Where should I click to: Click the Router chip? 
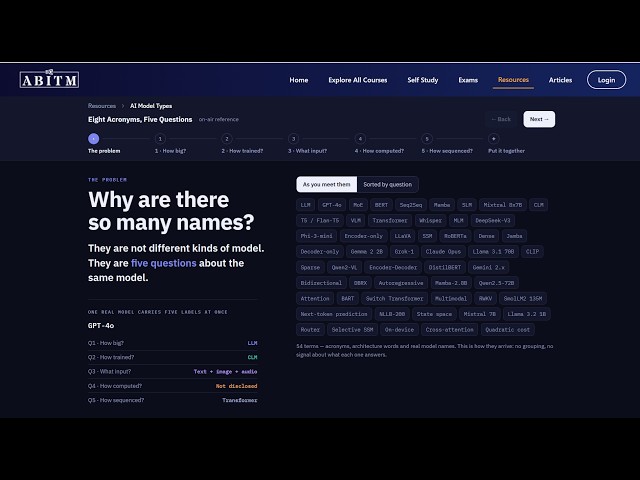tap(310, 329)
